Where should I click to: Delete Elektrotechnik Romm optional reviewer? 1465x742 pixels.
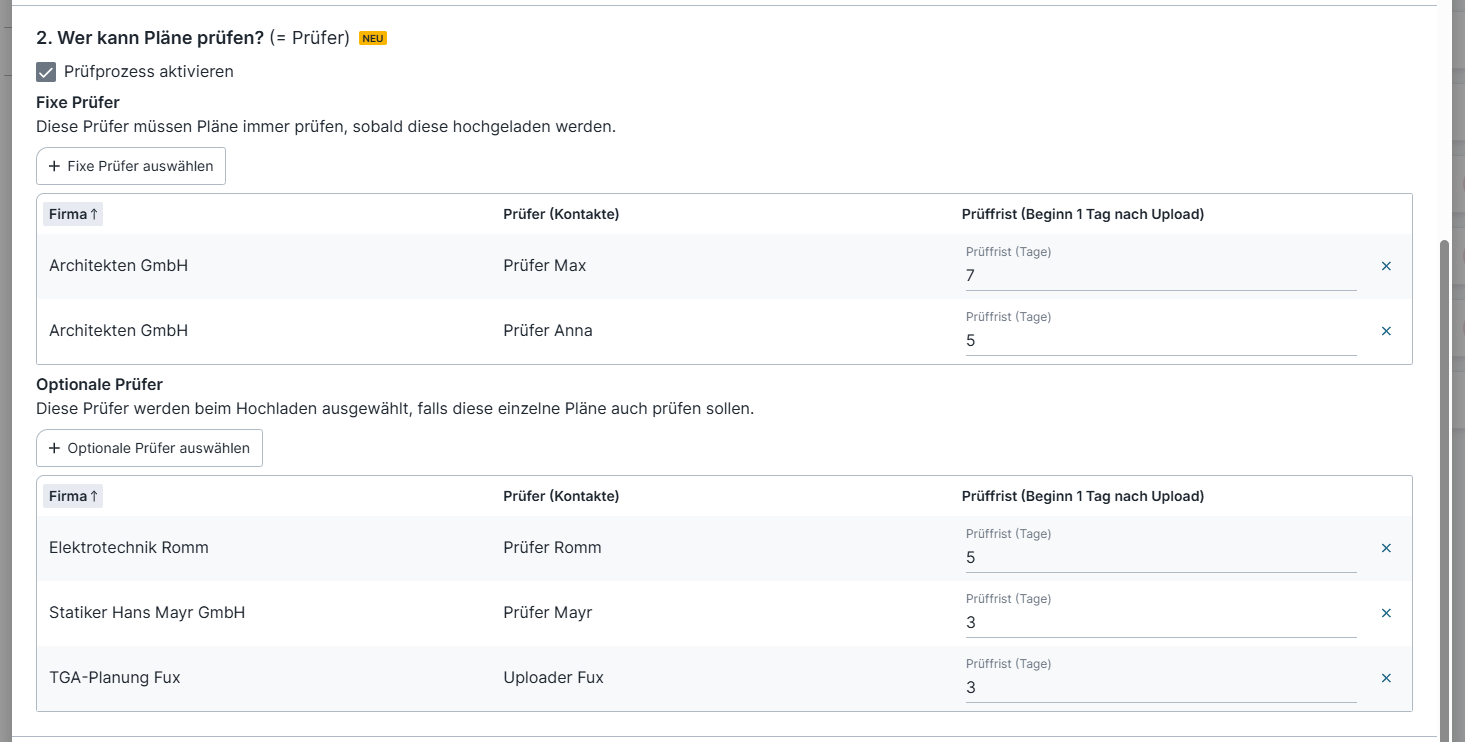click(1386, 548)
